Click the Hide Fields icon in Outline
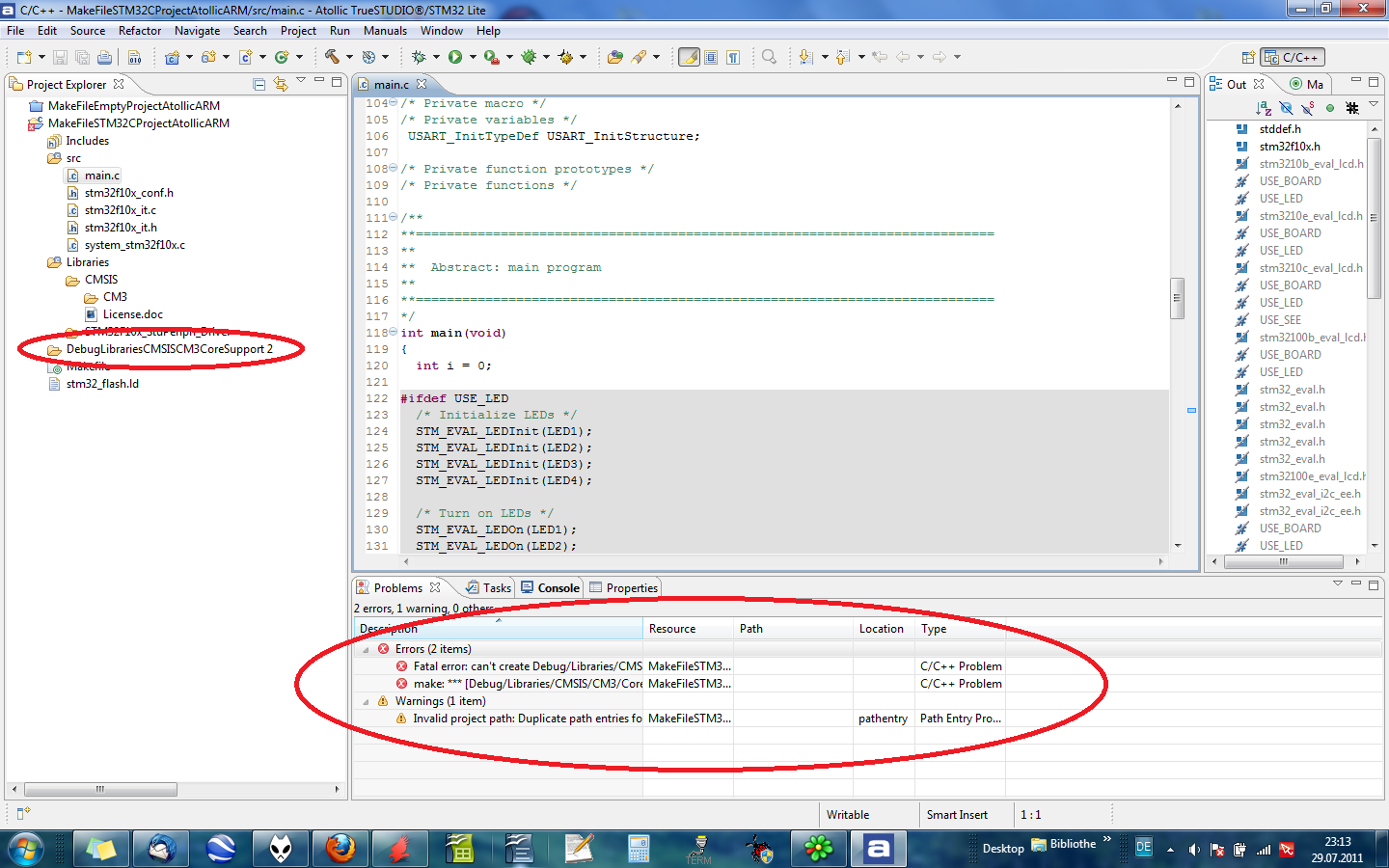 [x=1286, y=108]
